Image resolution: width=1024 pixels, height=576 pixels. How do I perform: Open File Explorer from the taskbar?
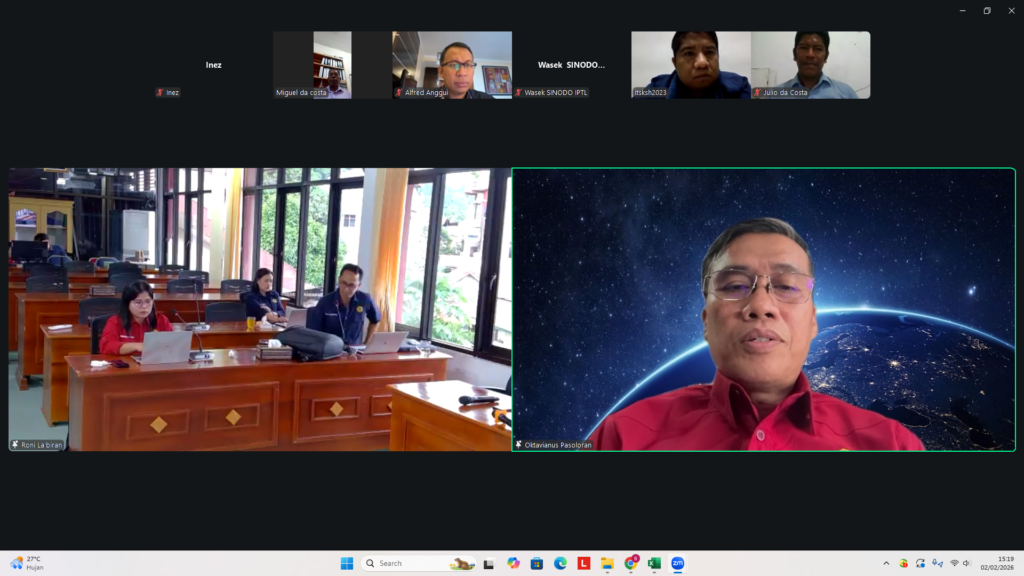pos(607,563)
